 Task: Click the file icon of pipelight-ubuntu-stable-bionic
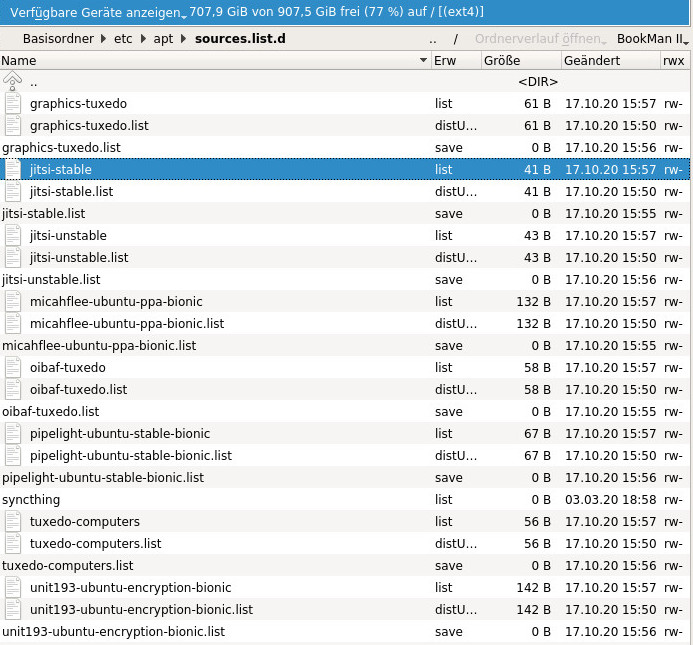[13, 433]
